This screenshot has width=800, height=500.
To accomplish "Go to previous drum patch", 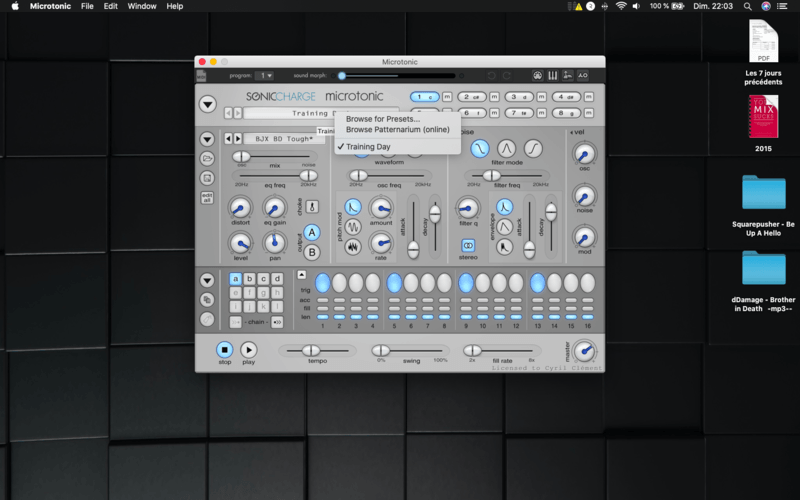I will [x=228, y=138].
